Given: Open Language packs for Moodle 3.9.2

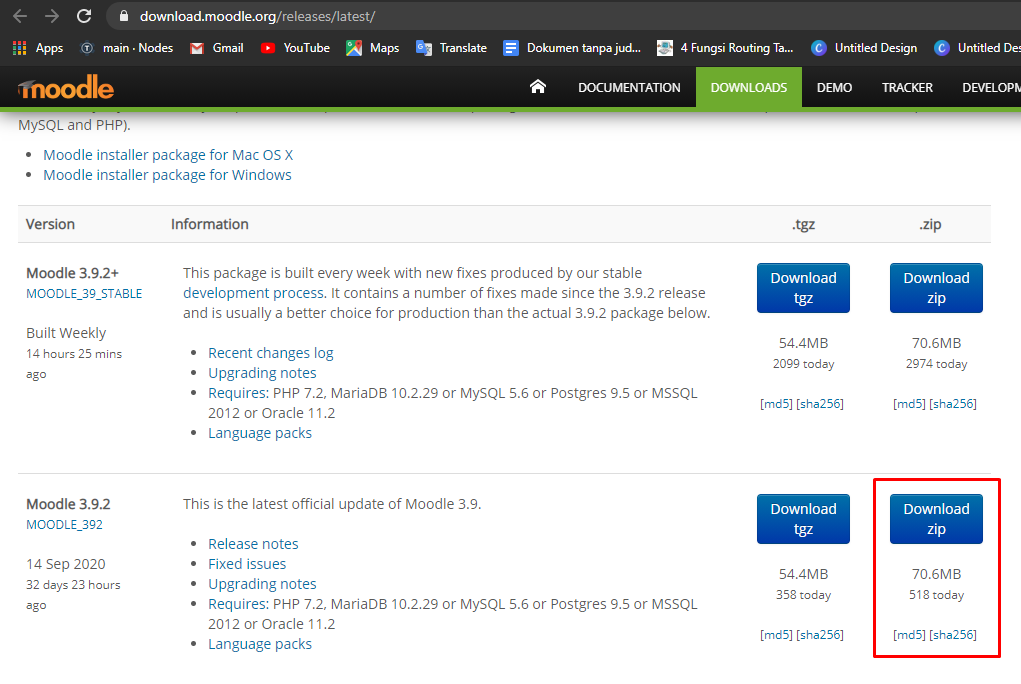Looking at the screenshot, I should (260, 644).
